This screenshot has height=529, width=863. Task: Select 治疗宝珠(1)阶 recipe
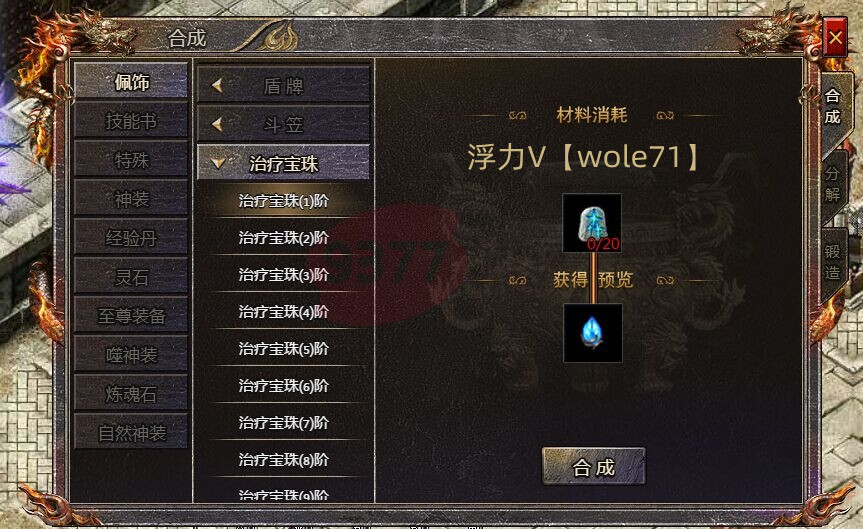[283, 201]
